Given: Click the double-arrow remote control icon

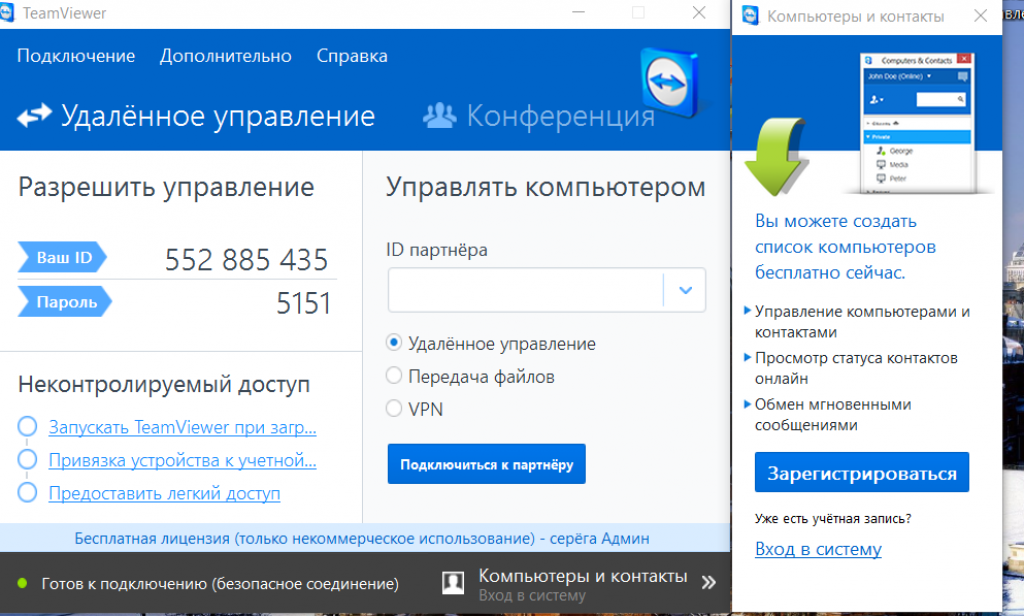Looking at the screenshot, I should pyautogui.click(x=34, y=116).
